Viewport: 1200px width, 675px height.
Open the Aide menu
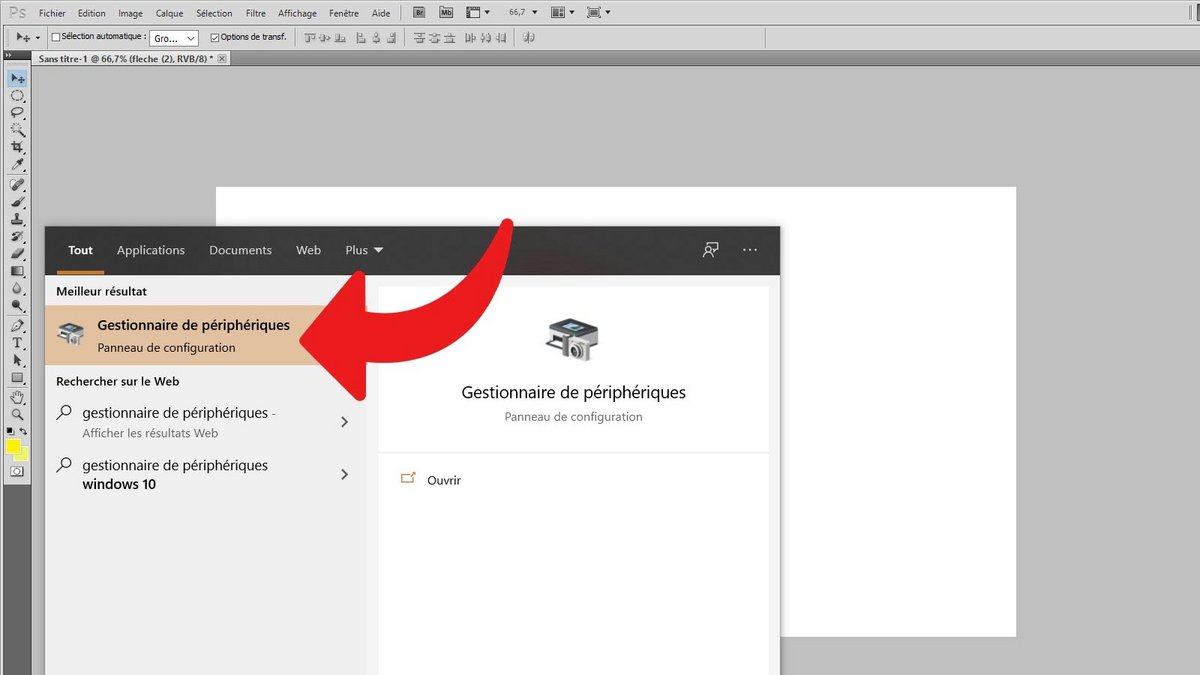(381, 13)
